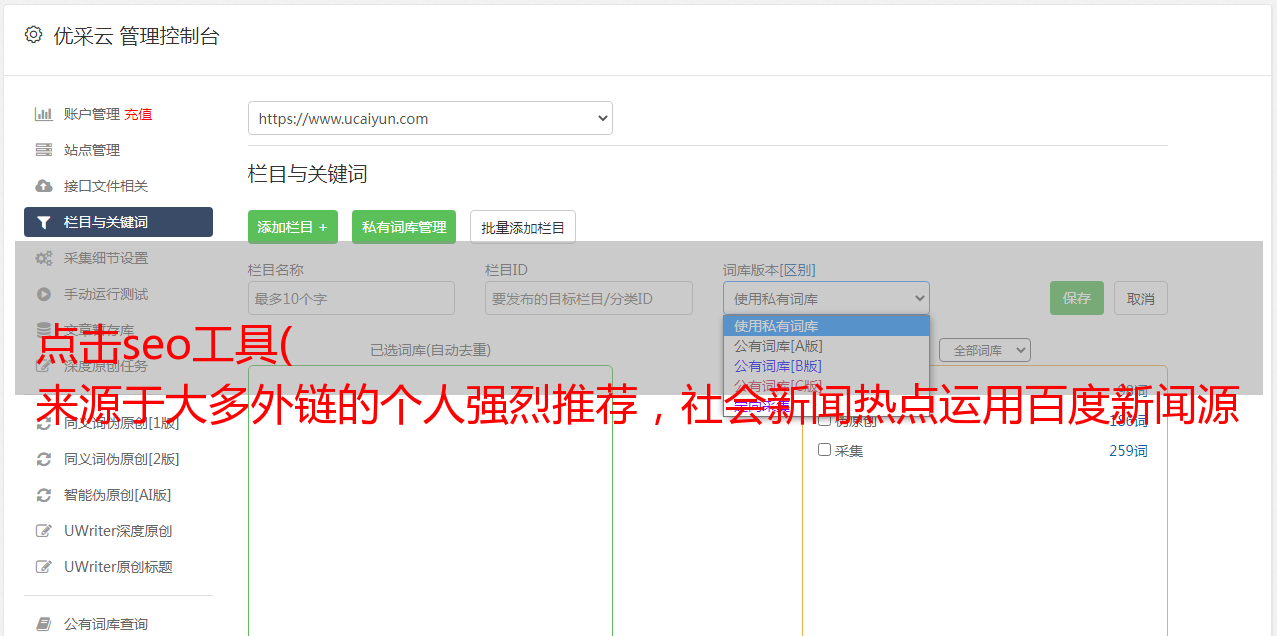Open 接口文件相关 in the sidebar
The height and width of the screenshot is (636, 1277).
(106, 186)
